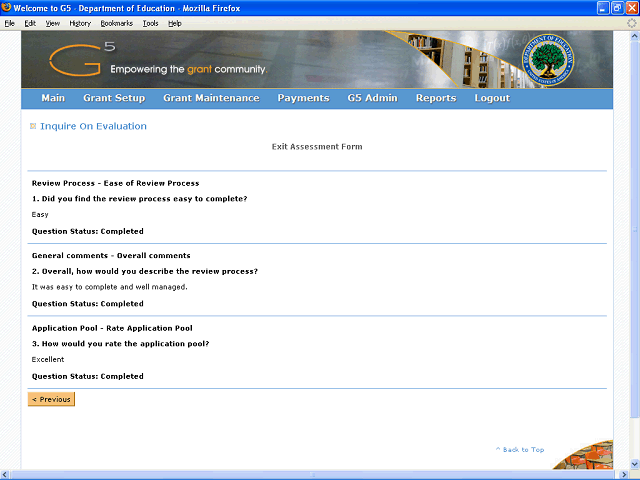This screenshot has height=480, width=640.
Task: Click the question 1 review process text
Action: (x=140, y=199)
